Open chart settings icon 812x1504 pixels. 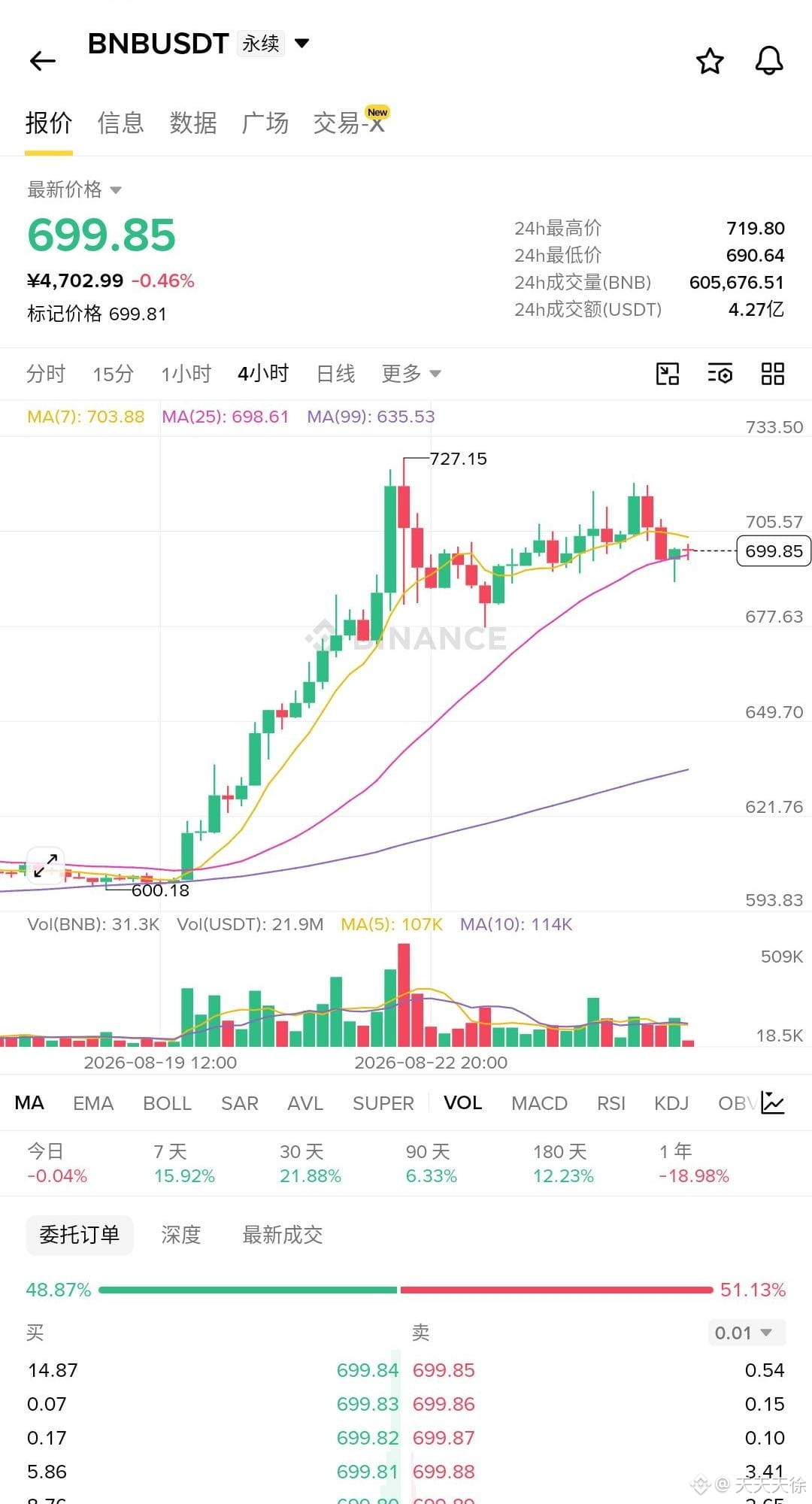click(x=720, y=374)
